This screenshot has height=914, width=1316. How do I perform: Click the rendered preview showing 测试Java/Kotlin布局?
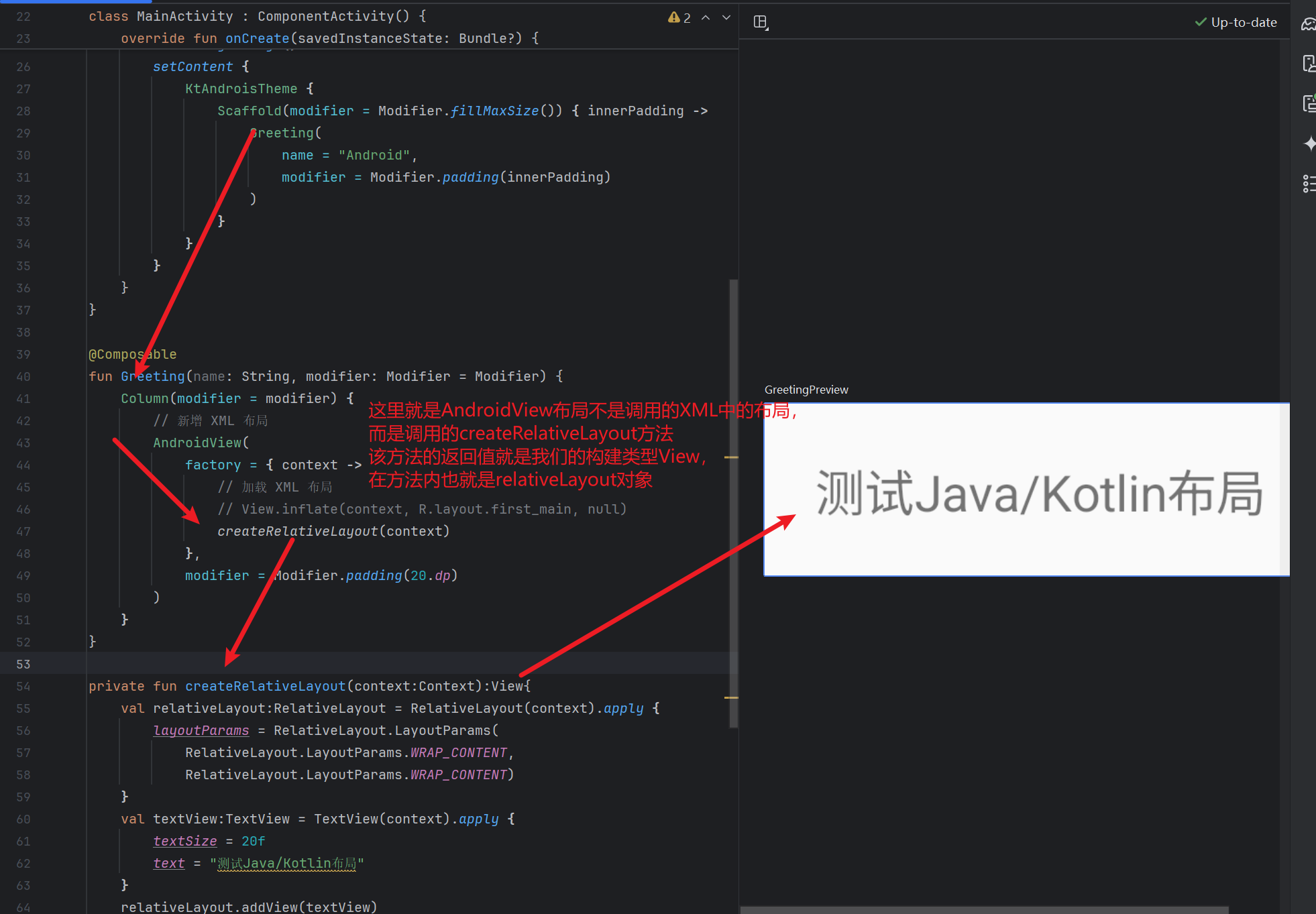tap(1026, 490)
